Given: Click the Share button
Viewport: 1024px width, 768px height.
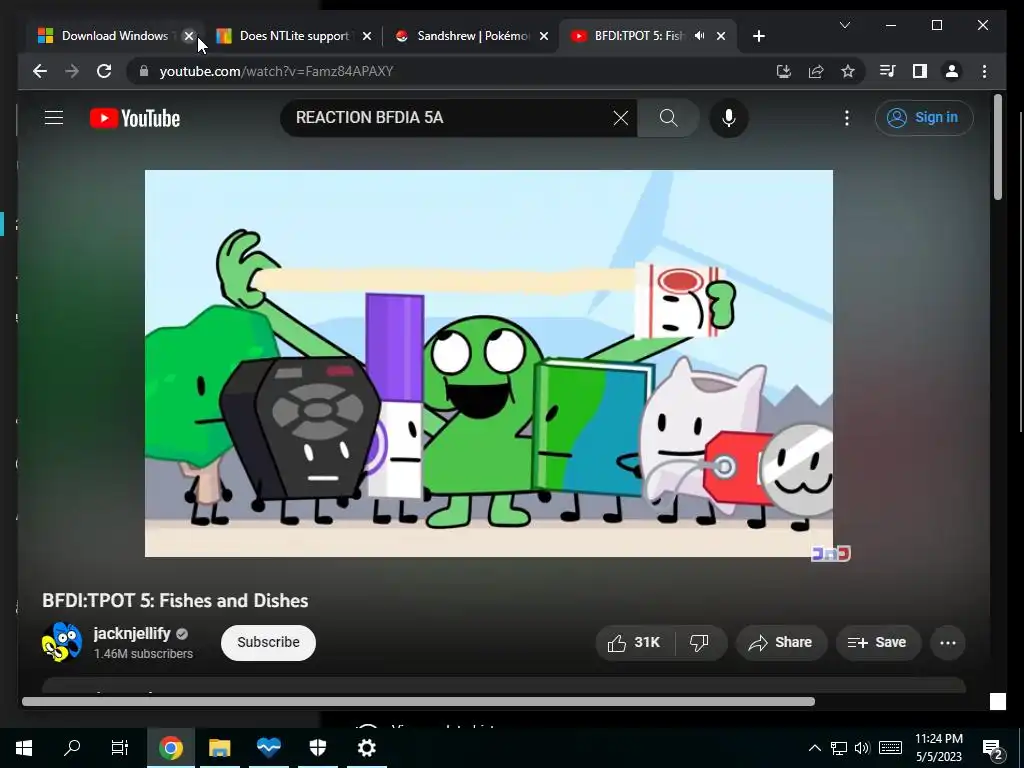Looking at the screenshot, I should click(x=781, y=643).
